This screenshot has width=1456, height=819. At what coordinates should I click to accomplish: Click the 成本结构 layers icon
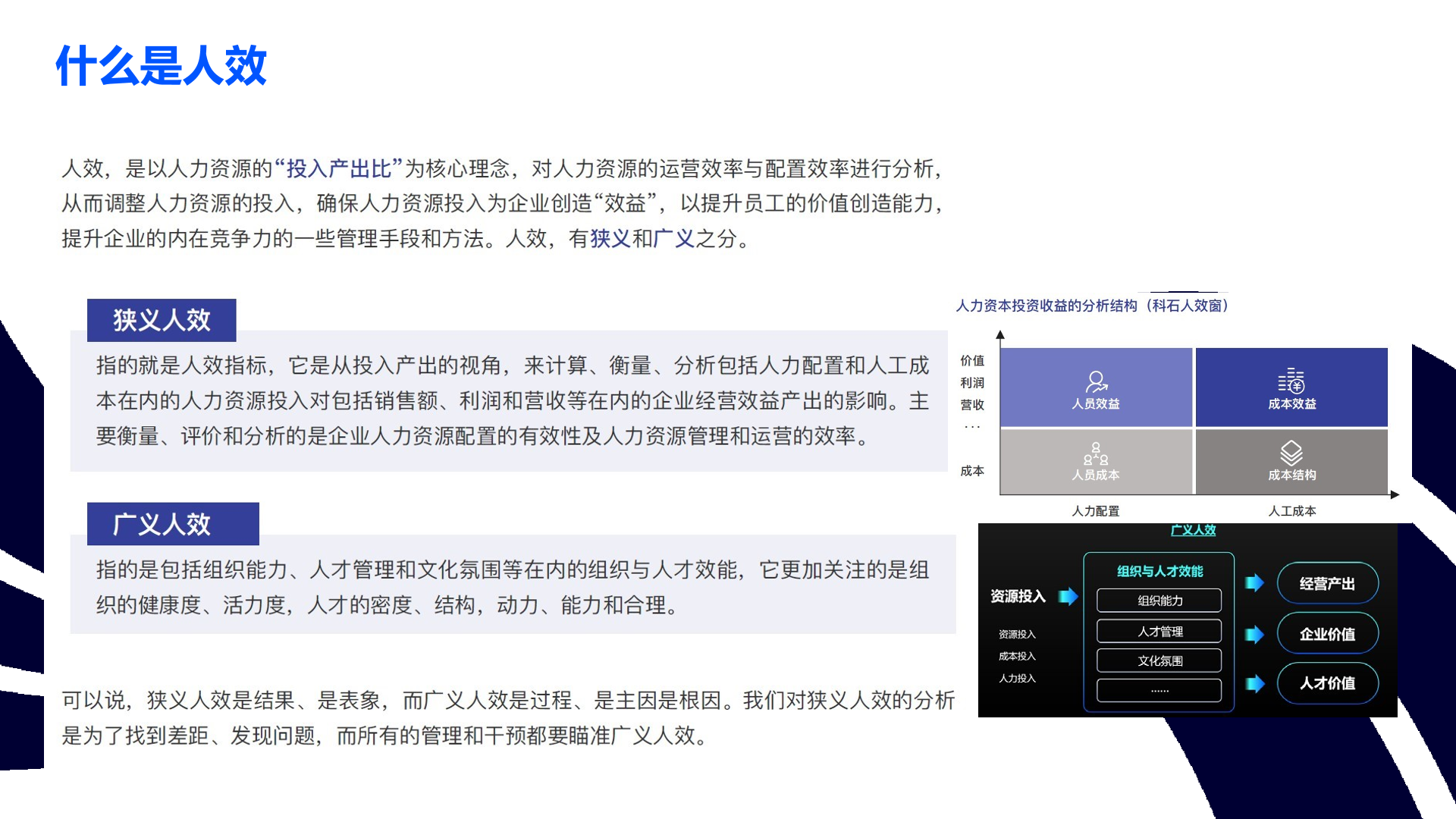point(1291,453)
